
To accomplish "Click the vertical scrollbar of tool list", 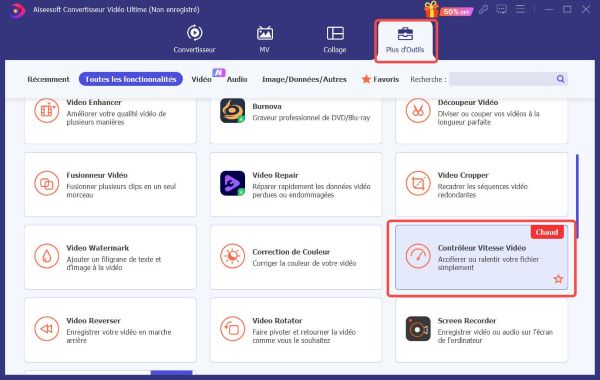I will (x=577, y=197).
